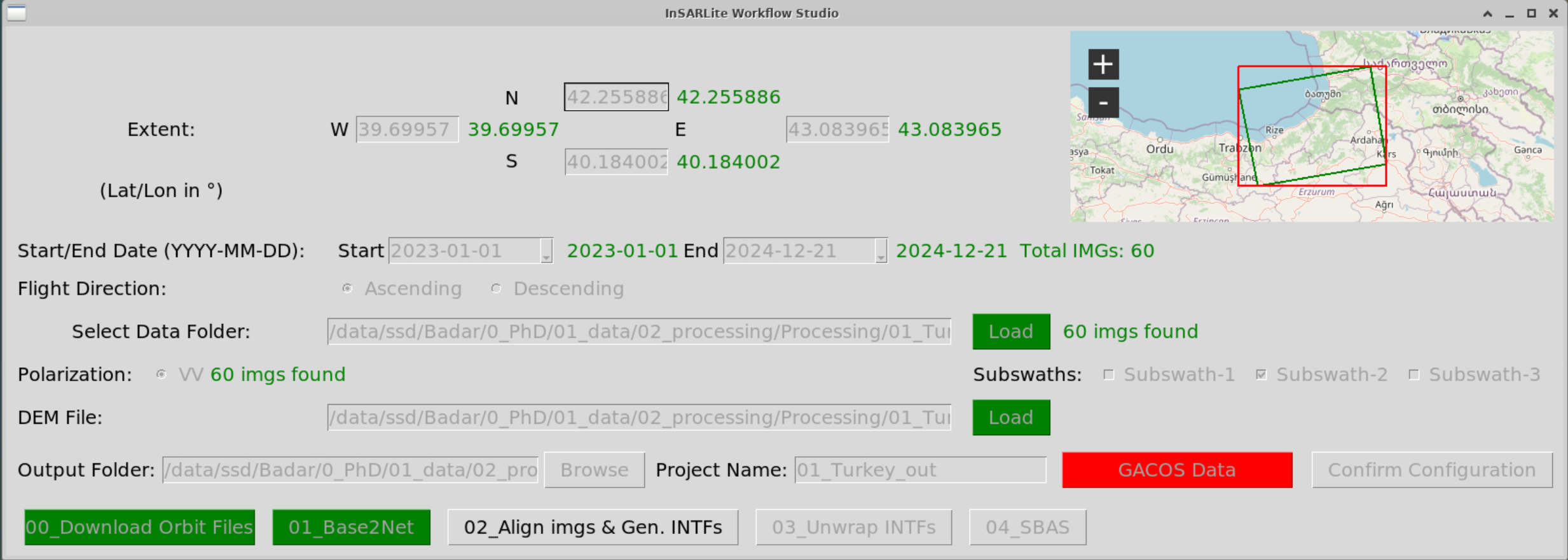Image resolution: width=1568 pixels, height=560 pixels.
Task: Toggle the Subswath-2 checkbox
Action: tap(1262, 375)
